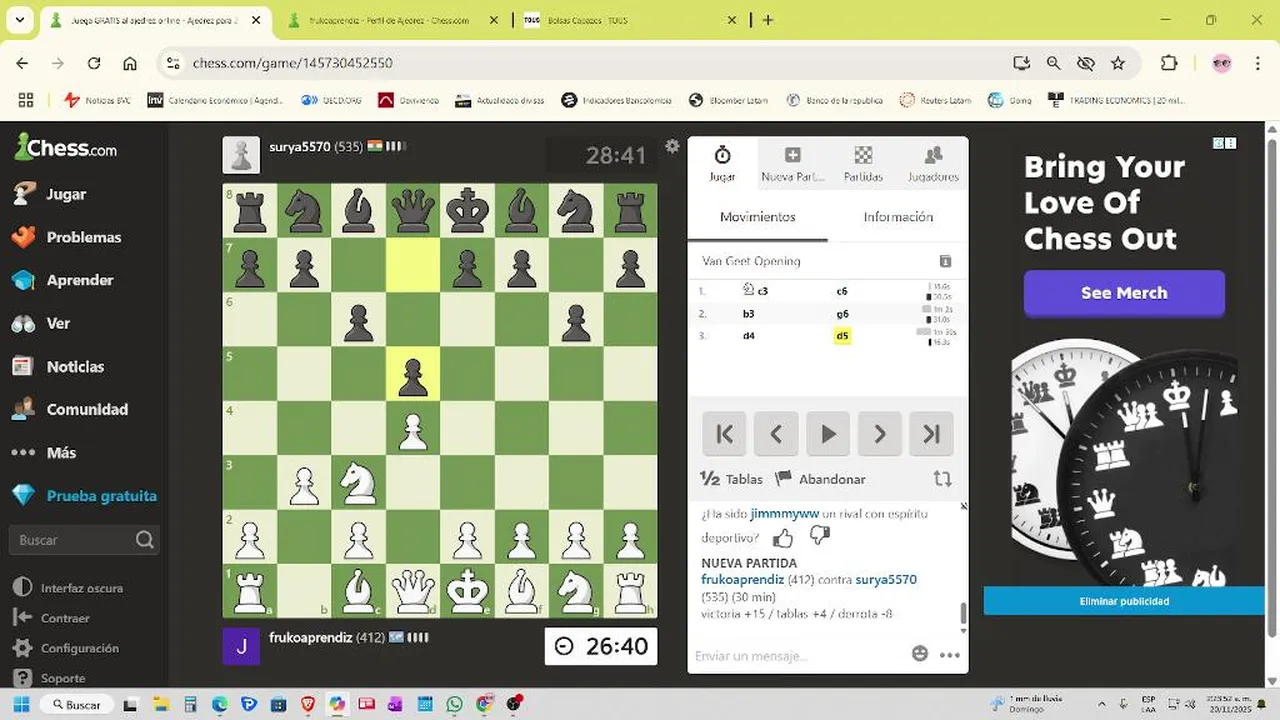The width and height of the screenshot is (1280, 720).
Task: Bookmark this page star icon
Action: (1118, 63)
